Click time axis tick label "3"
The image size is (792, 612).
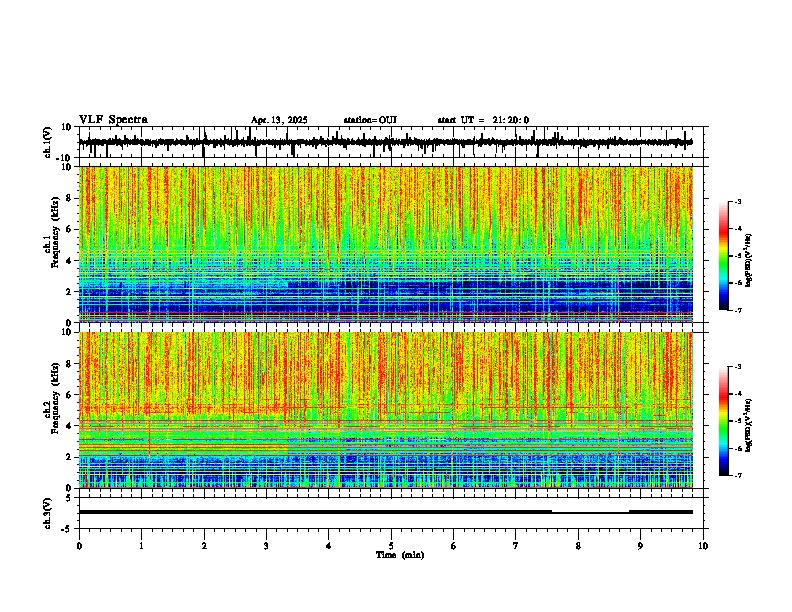[x=266, y=546]
